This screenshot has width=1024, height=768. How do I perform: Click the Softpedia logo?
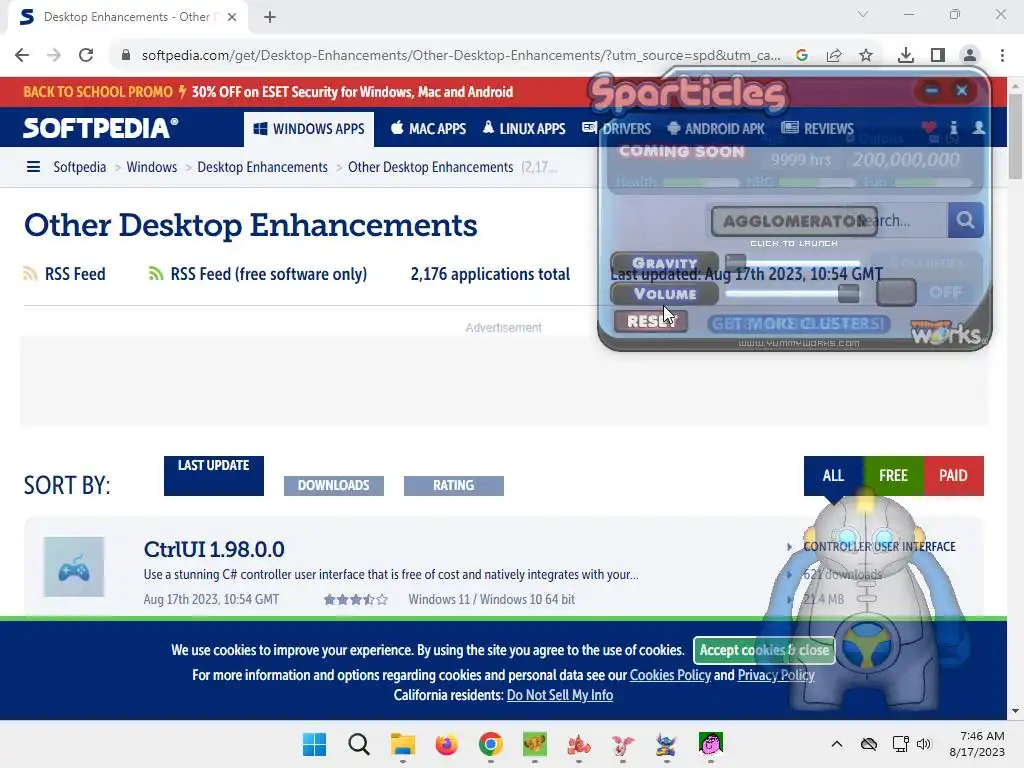101,128
